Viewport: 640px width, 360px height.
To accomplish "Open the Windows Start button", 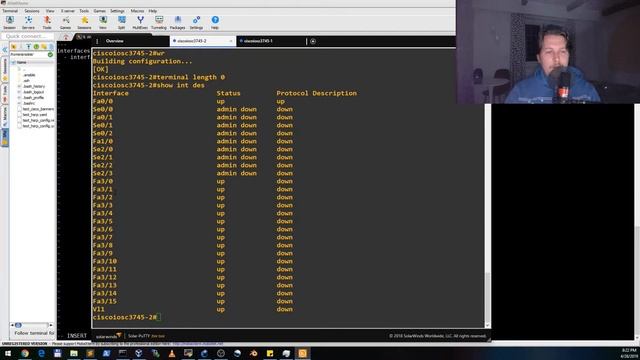I will [x=8, y=353].
